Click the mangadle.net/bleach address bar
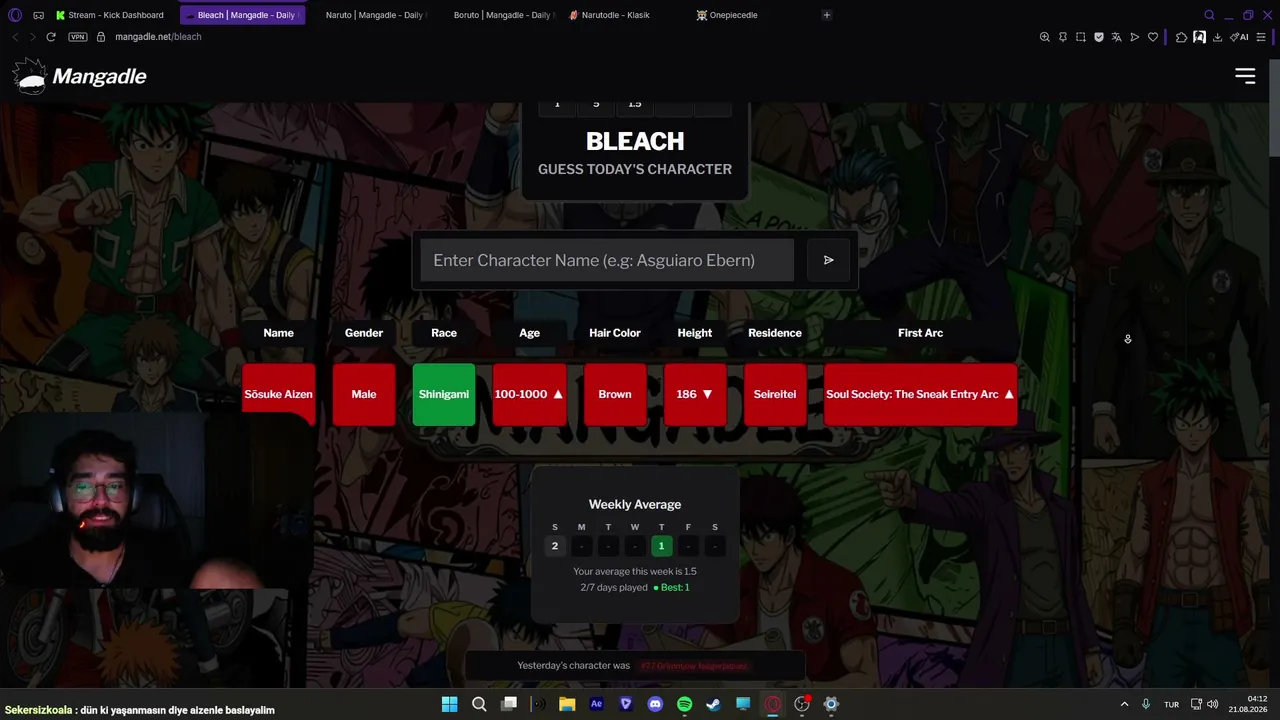 pyautogui.click(x=158, y=37)
